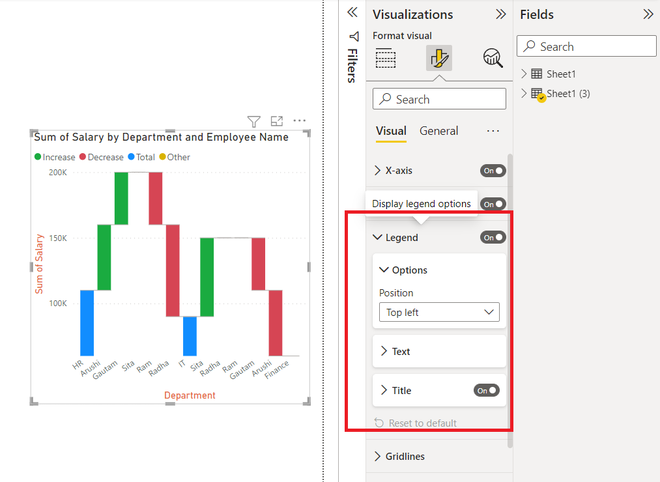Screen dimensions: 660x482
Task: Turn off the legend Title toggle
Action: (x=487, y=391)
